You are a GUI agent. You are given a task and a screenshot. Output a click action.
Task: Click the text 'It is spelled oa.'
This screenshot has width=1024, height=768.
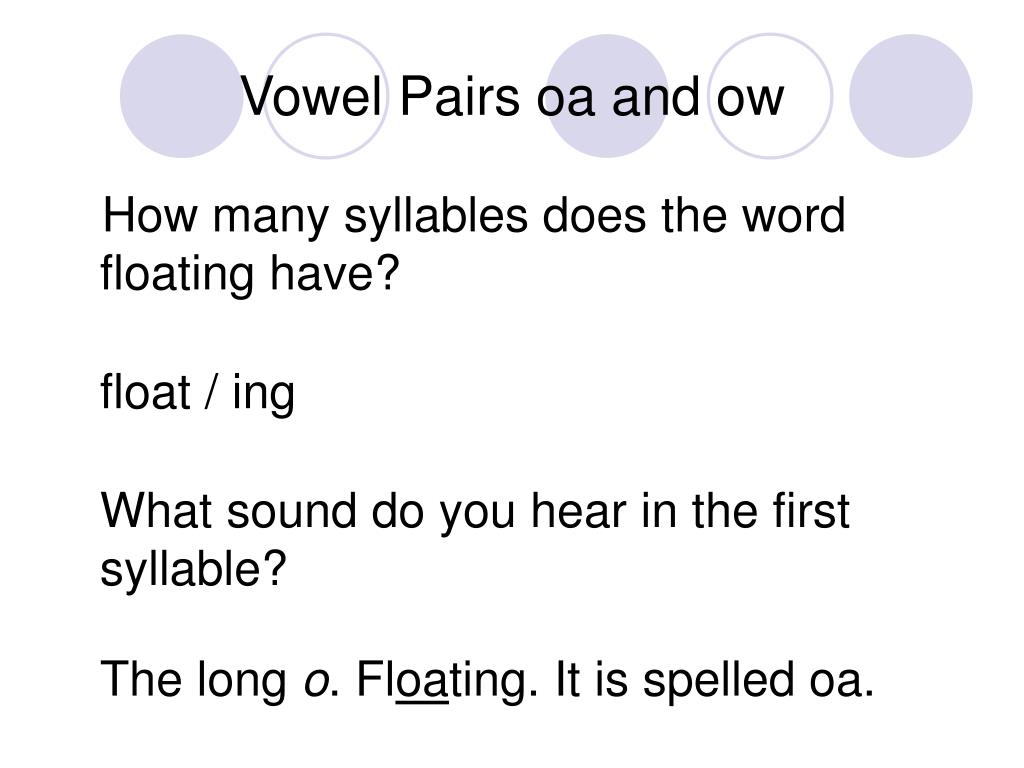714,682
